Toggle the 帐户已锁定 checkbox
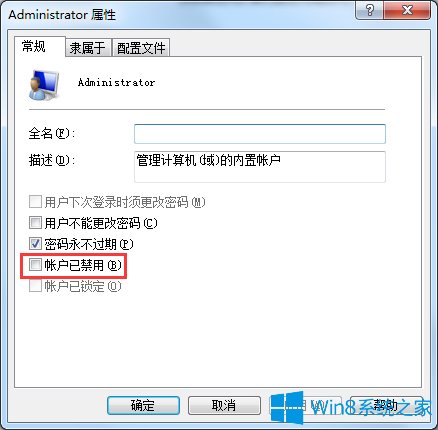This screenshot has width=438, height=430. 35,286
